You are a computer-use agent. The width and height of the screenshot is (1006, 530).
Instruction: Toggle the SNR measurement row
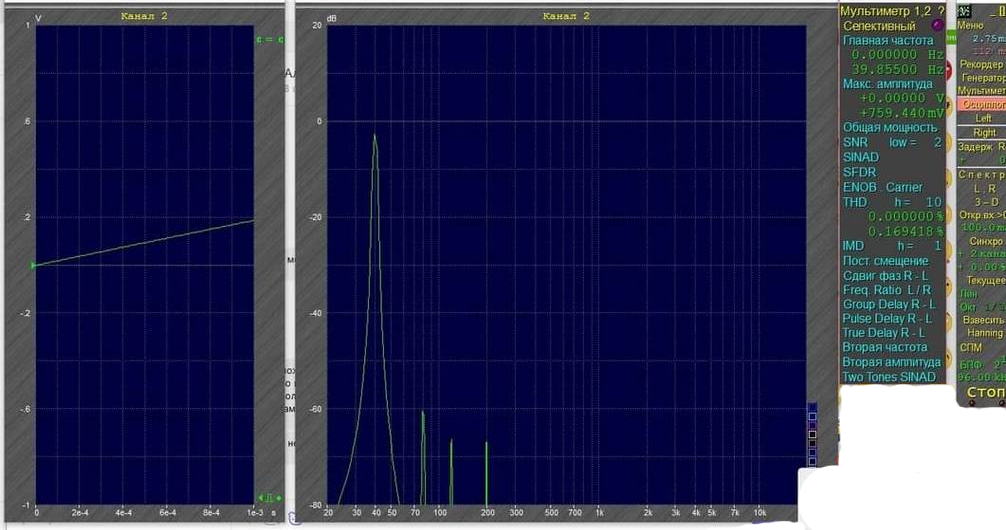click(855, 142)
